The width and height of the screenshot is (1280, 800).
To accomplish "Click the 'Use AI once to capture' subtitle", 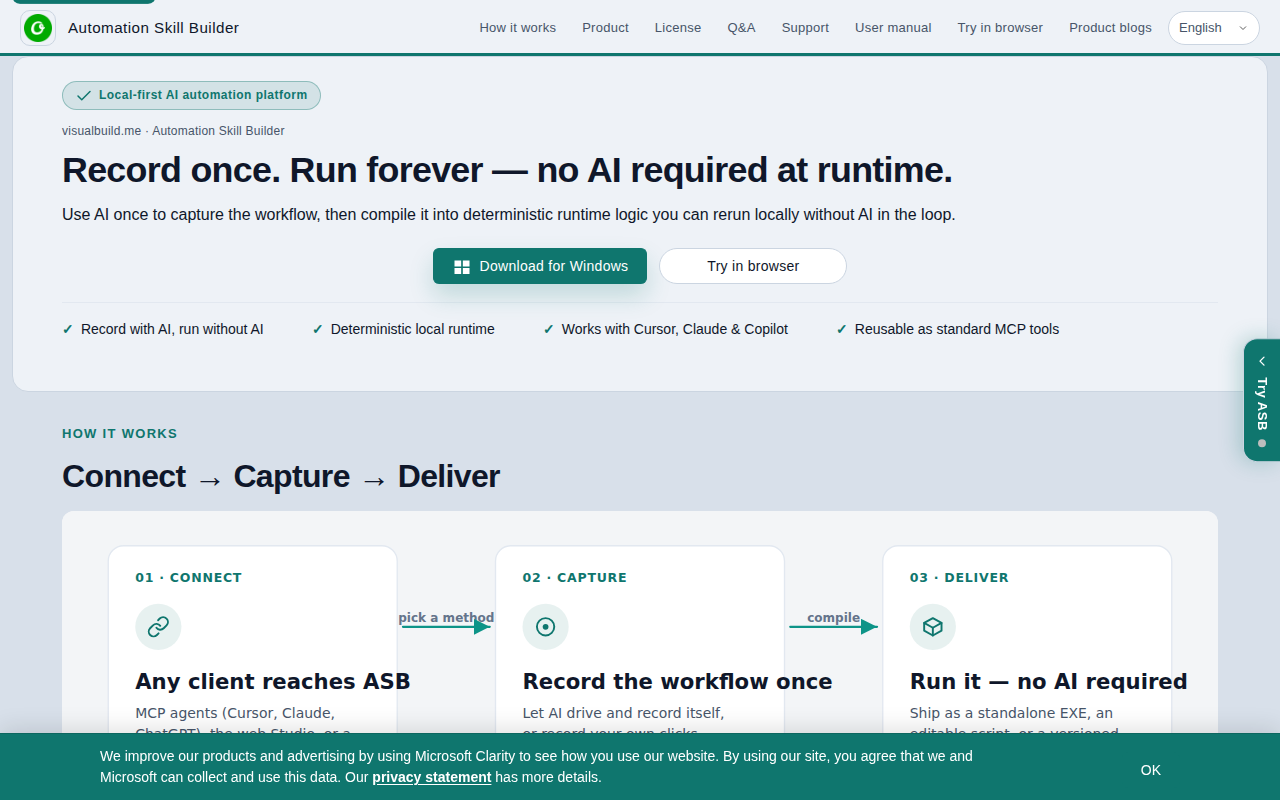I will 509,215.
